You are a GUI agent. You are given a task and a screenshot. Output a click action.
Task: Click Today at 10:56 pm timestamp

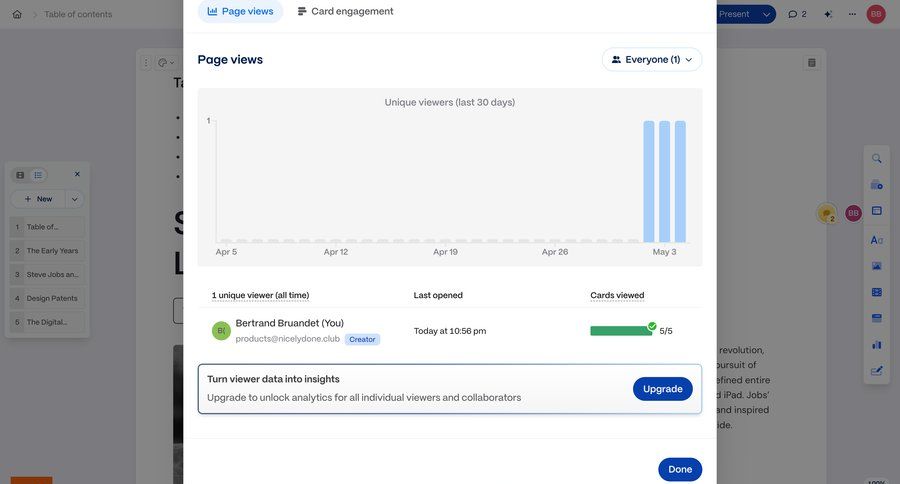[x=450, y=331]
